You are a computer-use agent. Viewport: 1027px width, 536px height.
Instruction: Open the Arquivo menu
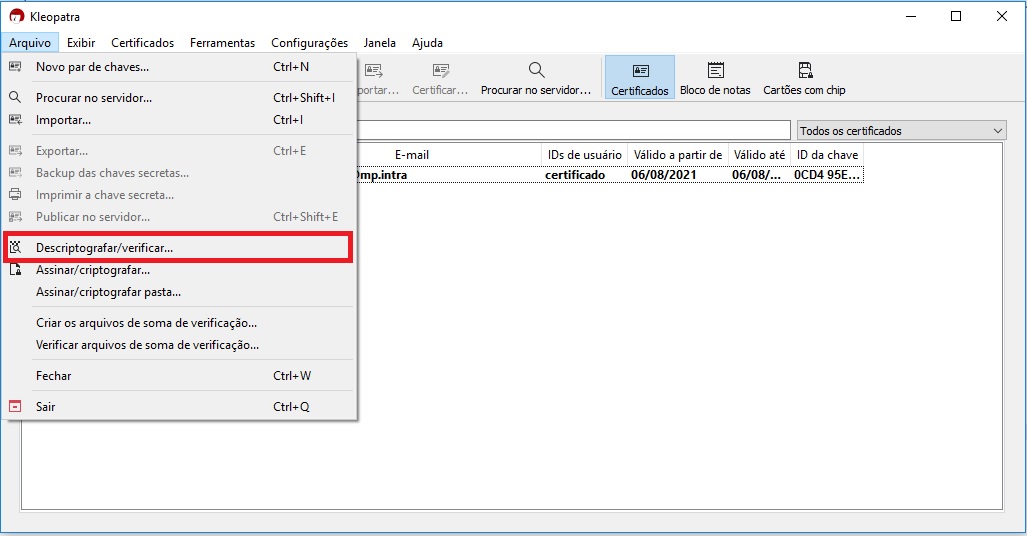(30, 43)
